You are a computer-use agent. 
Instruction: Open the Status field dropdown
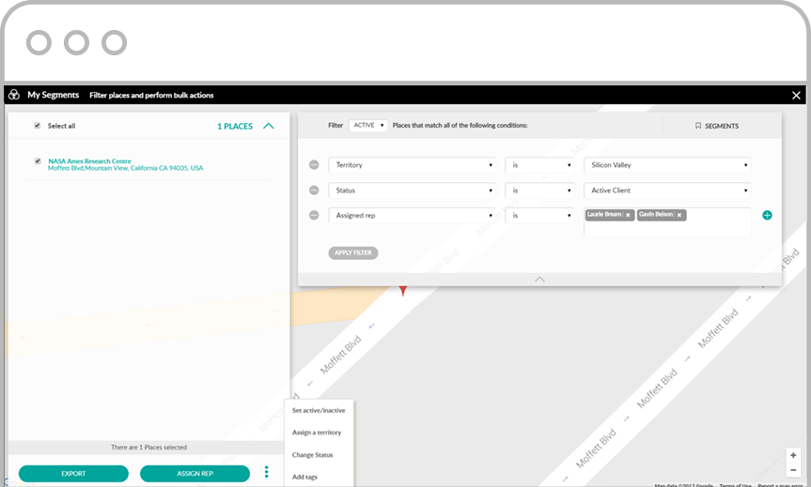(412, 190)
